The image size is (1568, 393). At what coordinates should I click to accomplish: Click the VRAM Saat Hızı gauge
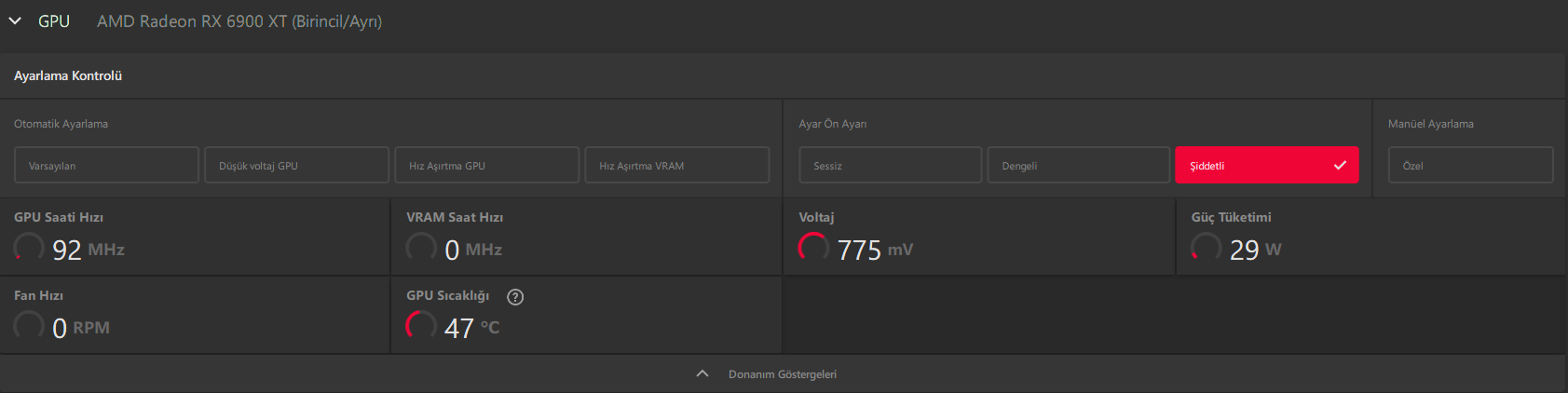pos(421,248)
